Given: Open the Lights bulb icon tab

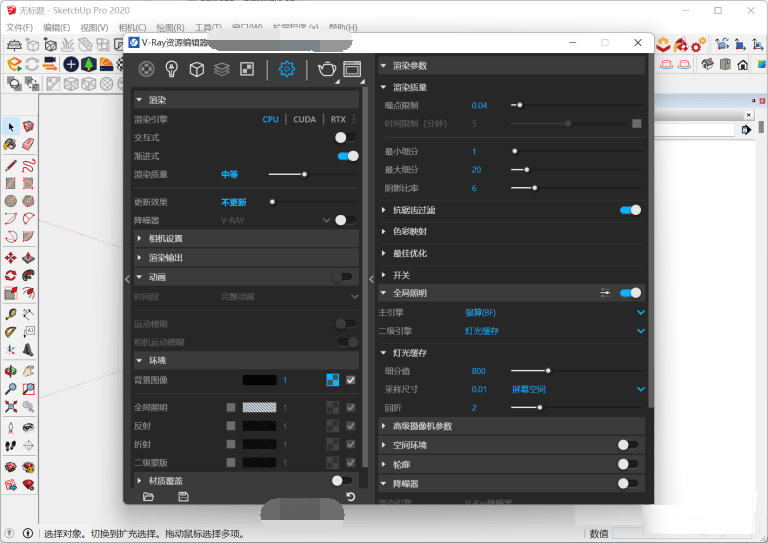Looking at the screenshot, I should [171, 69].
